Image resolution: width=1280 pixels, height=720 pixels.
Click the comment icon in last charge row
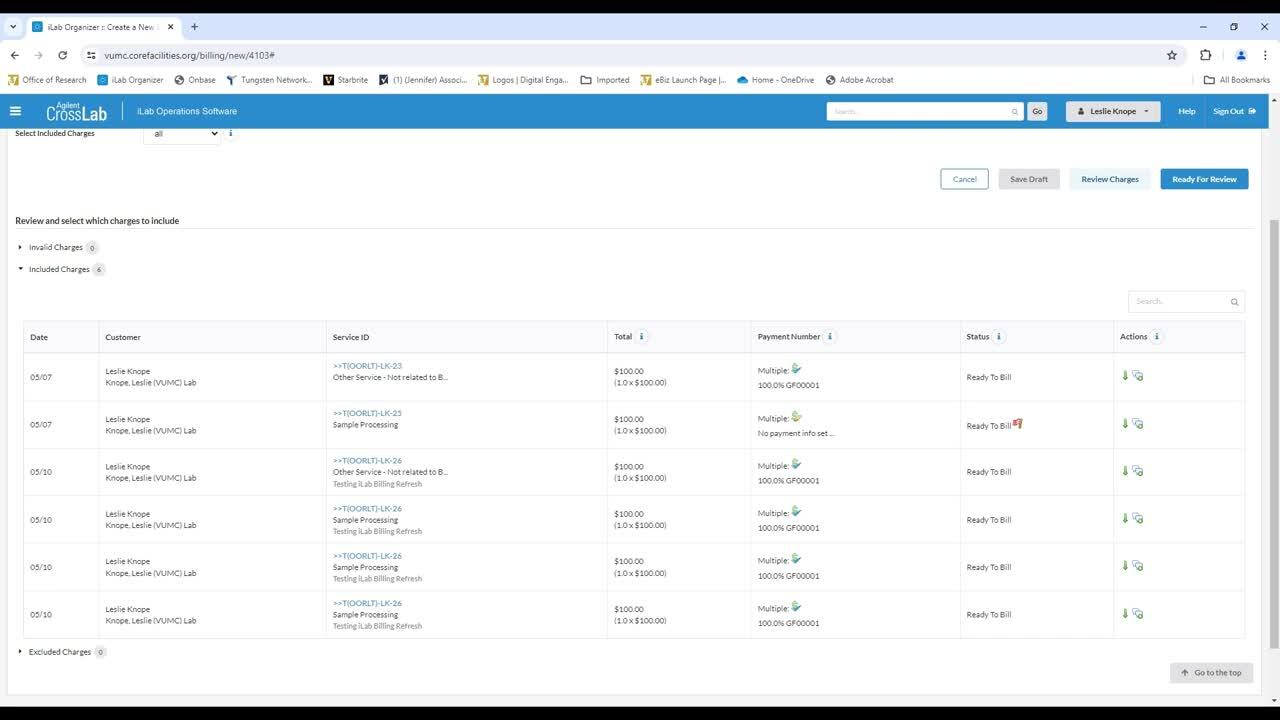coord(1138,614)
